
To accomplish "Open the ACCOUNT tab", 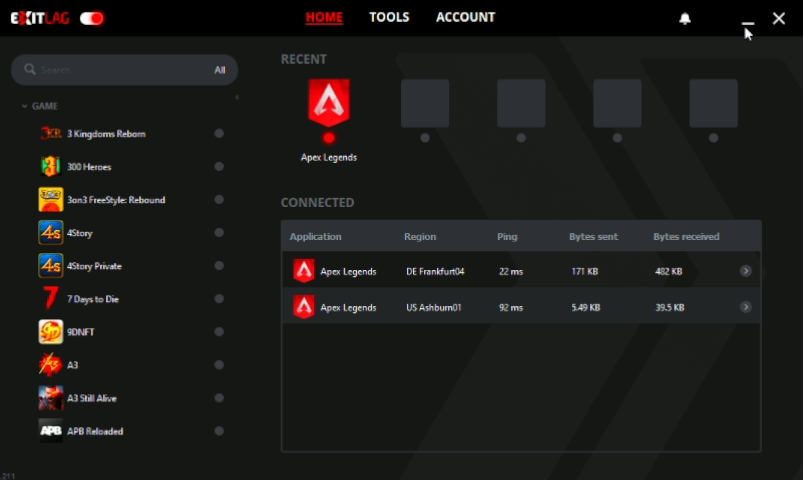I will [466, 17].
